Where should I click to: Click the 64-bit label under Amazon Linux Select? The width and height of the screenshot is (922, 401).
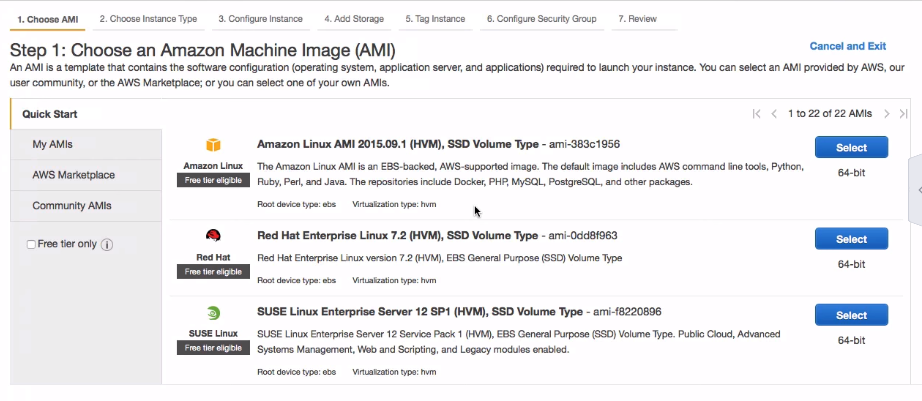point(851,173)
